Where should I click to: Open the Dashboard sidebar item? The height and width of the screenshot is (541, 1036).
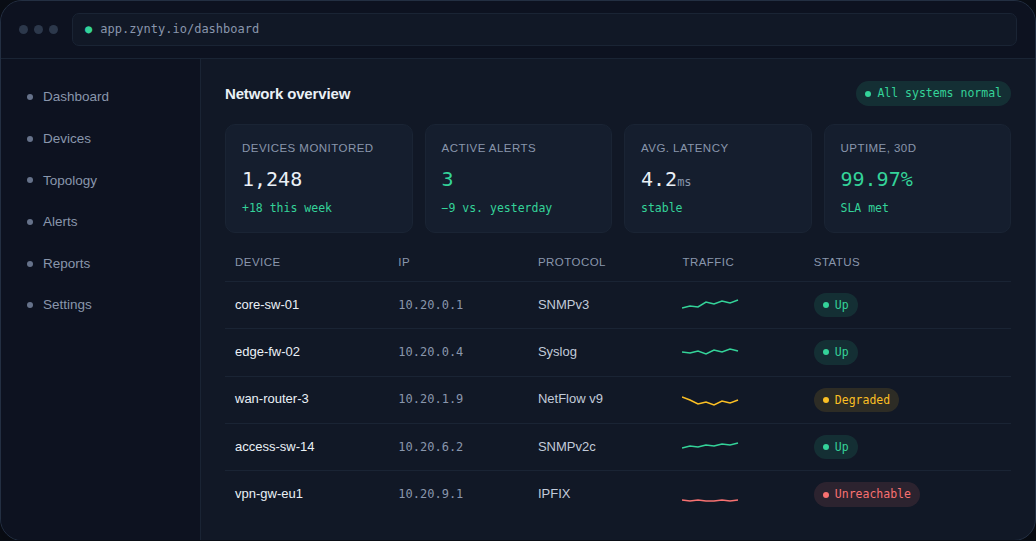67,96
